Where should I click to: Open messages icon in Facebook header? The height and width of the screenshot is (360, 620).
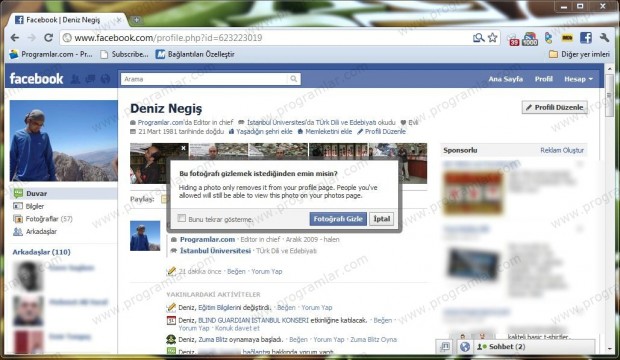[90, 79]
